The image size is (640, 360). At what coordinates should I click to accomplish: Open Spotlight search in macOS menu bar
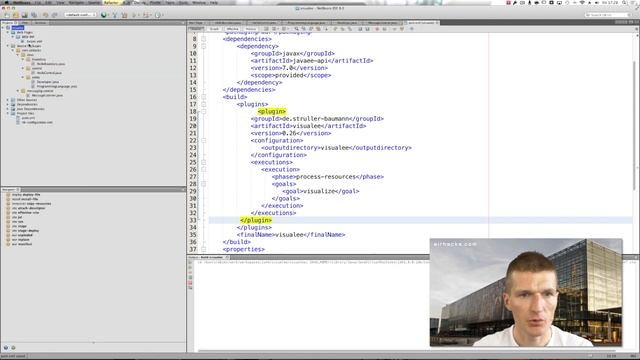(x=625, y=2)
